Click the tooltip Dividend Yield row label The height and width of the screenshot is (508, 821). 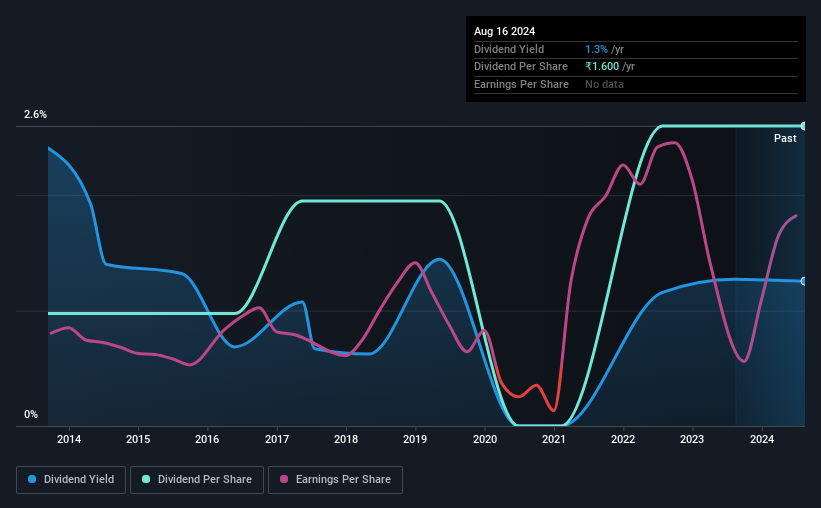pos(509,49)
